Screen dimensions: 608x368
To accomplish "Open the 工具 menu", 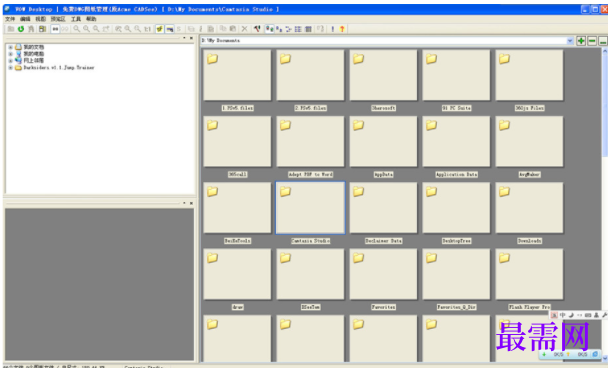I will click(76, 19).
